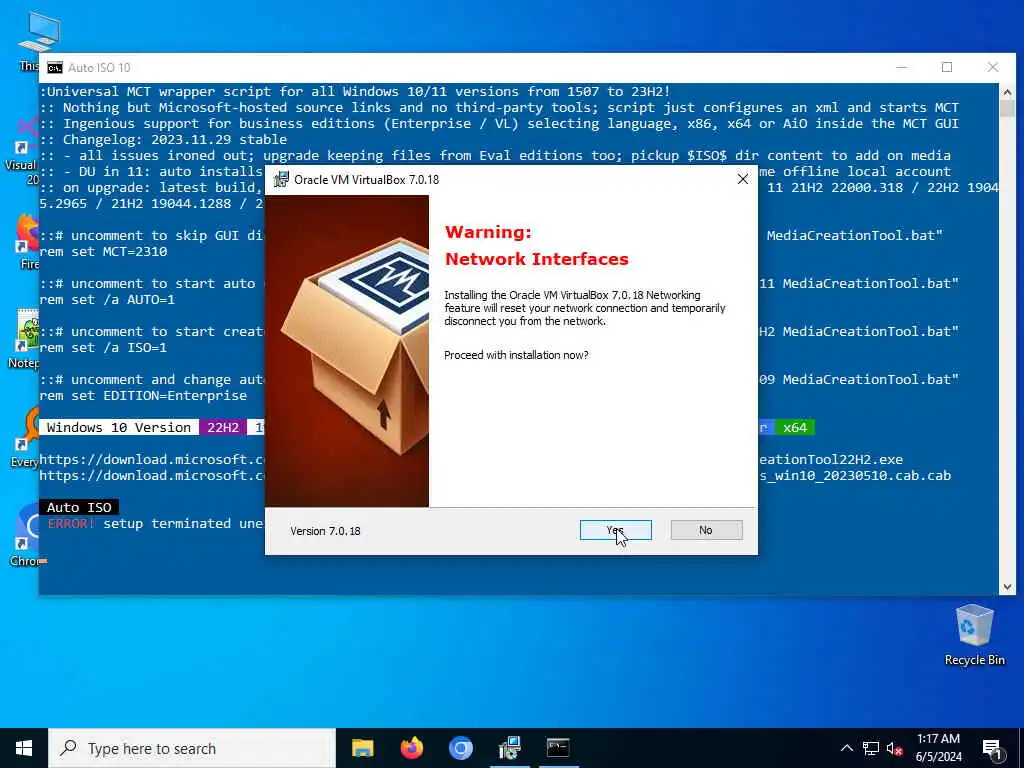
Task: Switch to VirtualBox installer taskbar item
Action: pyautogui.click(x=509, y=748)
